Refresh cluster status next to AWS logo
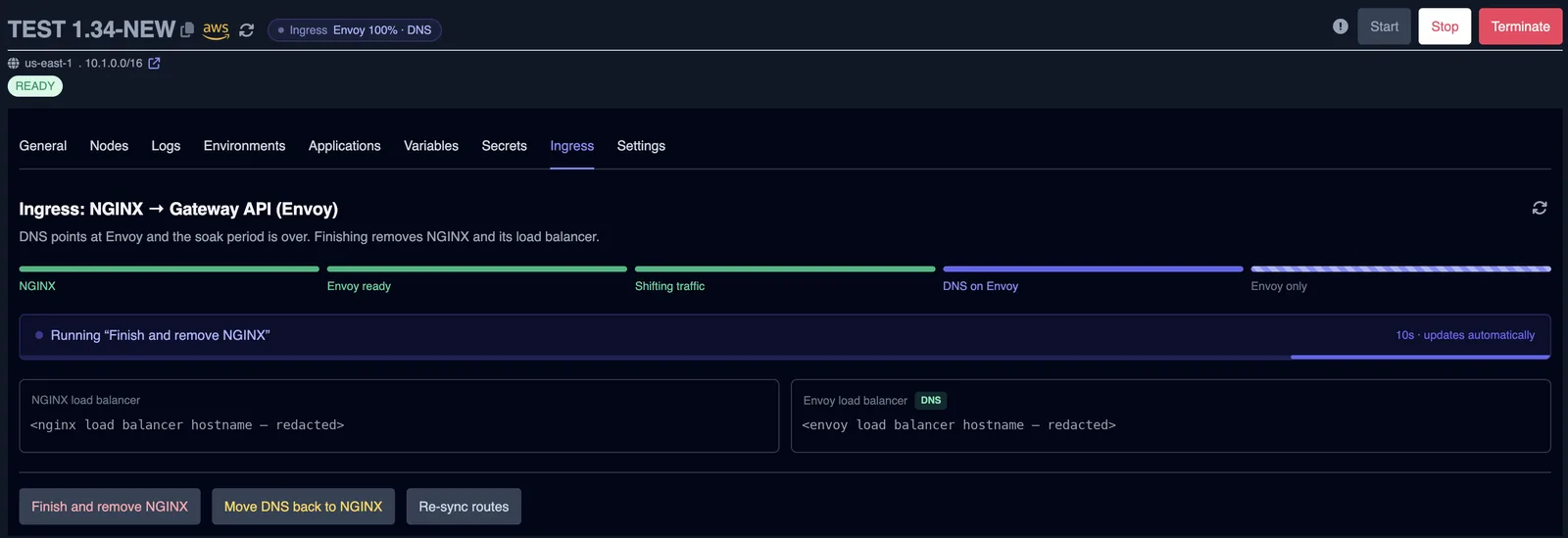Screen dimensions: 1568x538 (247, 30)
